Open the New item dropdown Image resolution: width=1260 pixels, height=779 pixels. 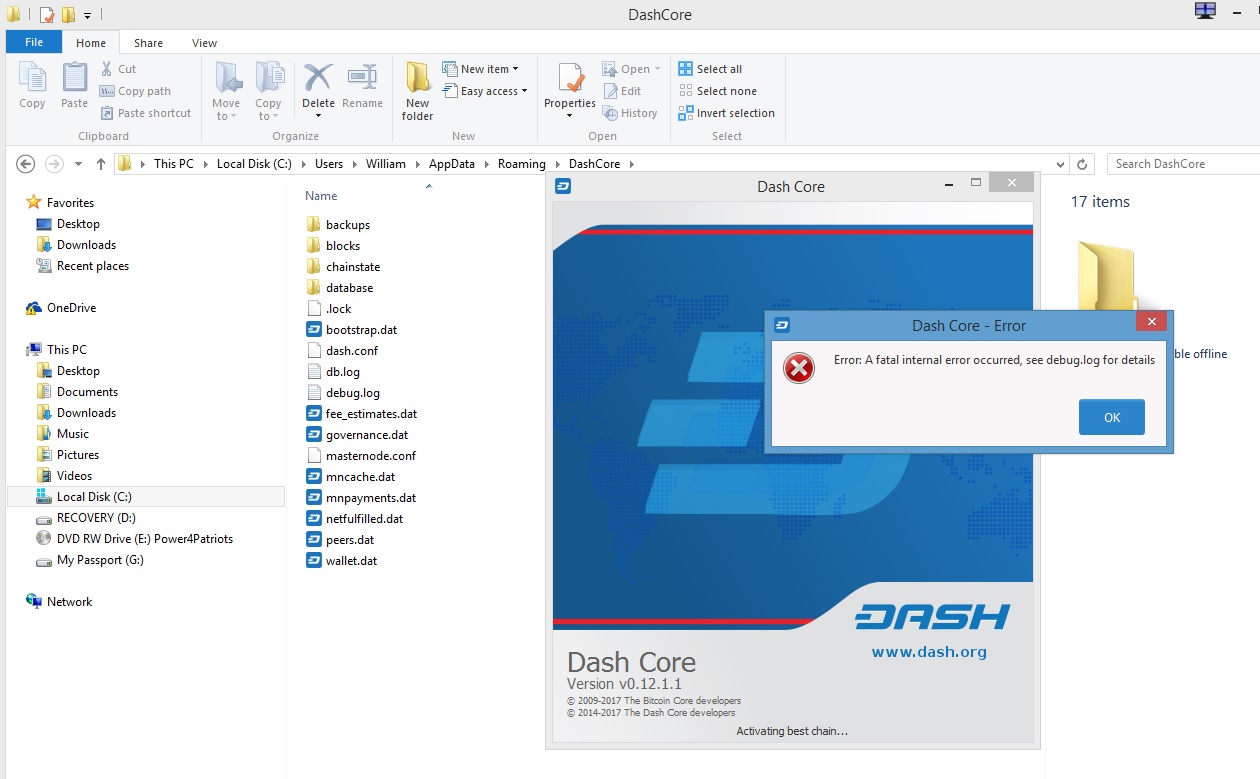click(481, 69)
